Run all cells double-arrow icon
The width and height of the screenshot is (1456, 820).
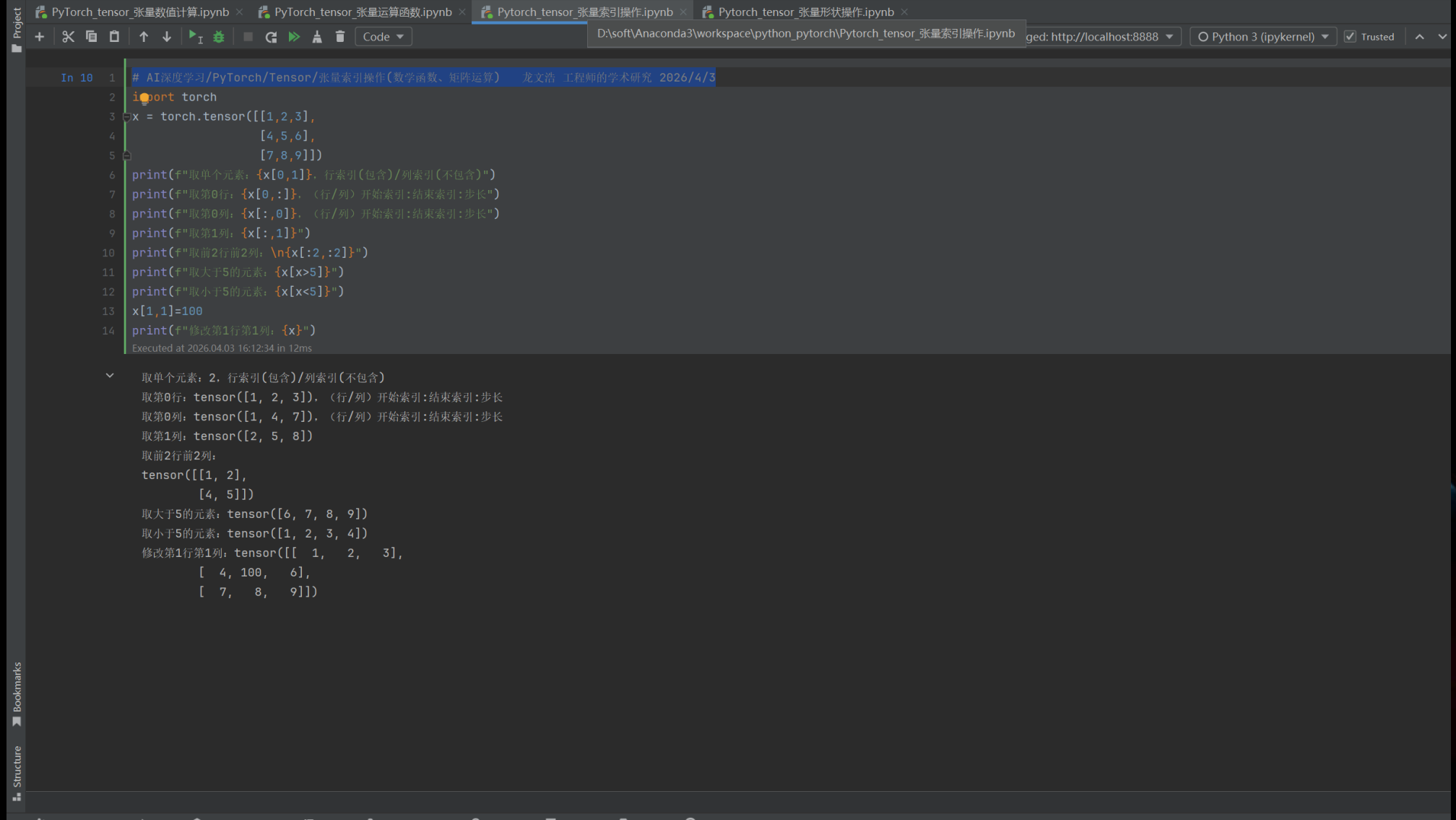(294, 37)
